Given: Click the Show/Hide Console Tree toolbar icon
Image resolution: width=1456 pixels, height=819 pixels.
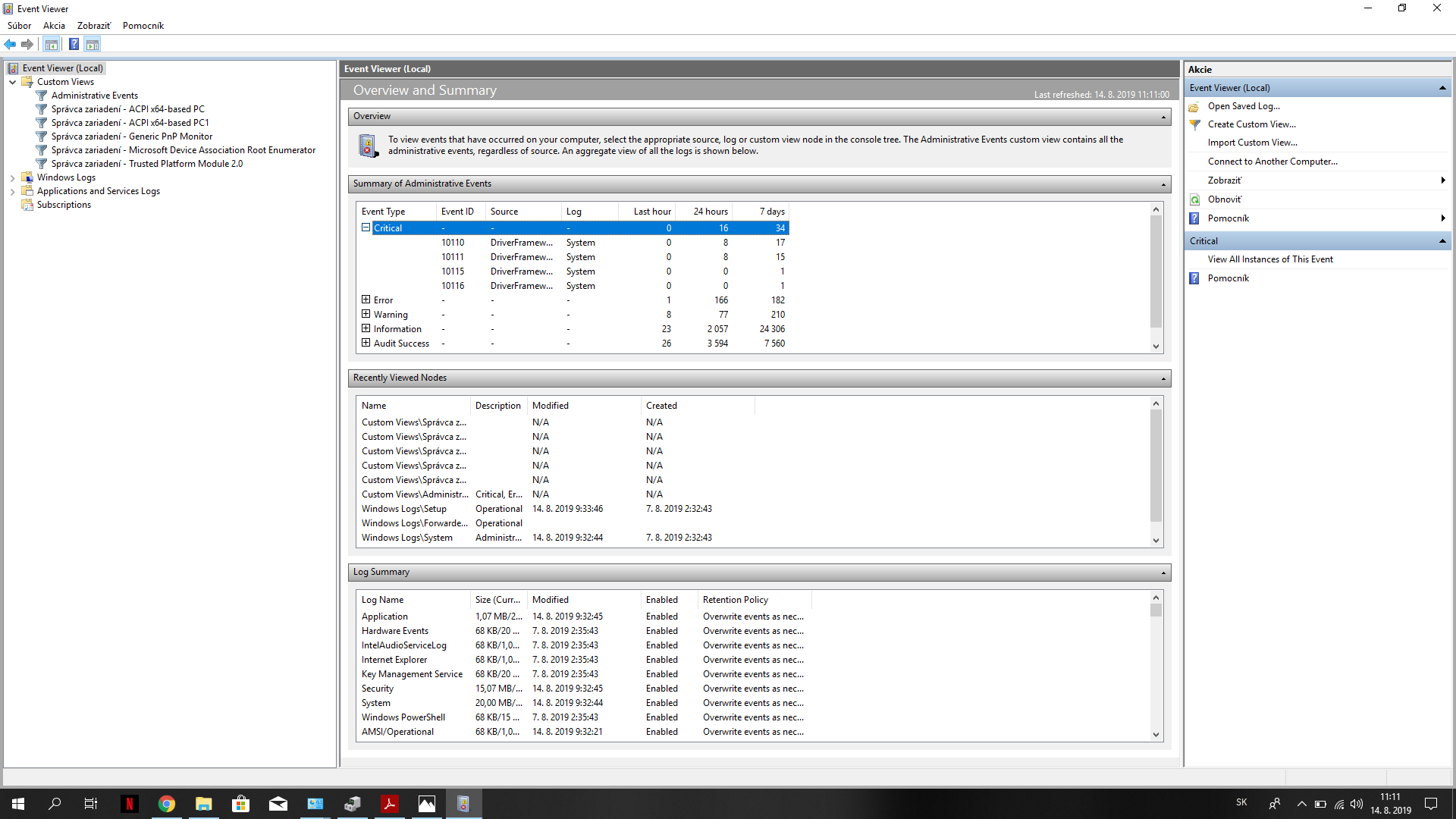Looking at the screenshot, I should point(51,44).
